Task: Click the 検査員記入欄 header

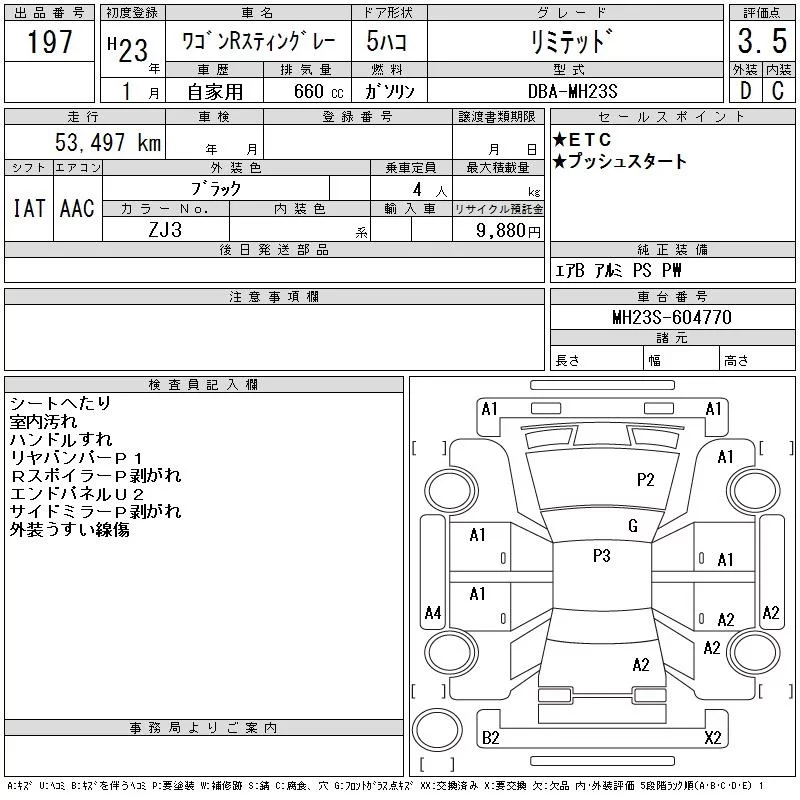Action: 203,384
